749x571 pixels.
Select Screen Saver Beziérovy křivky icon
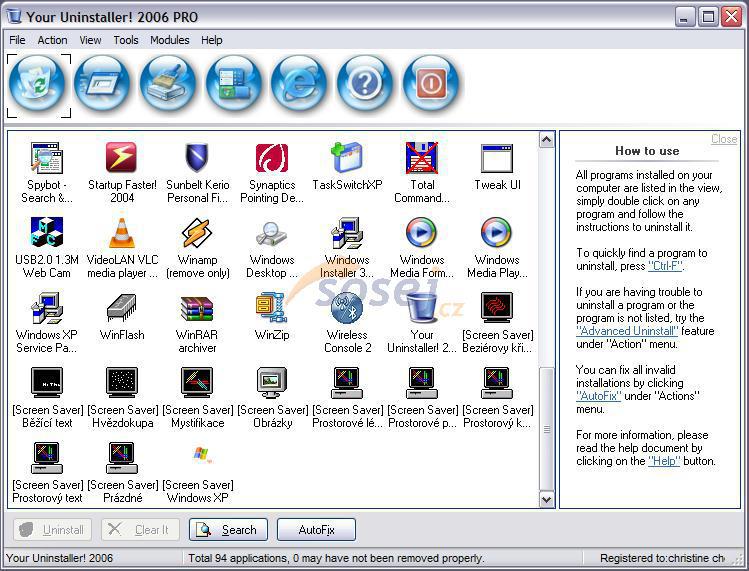pos(497,308)
